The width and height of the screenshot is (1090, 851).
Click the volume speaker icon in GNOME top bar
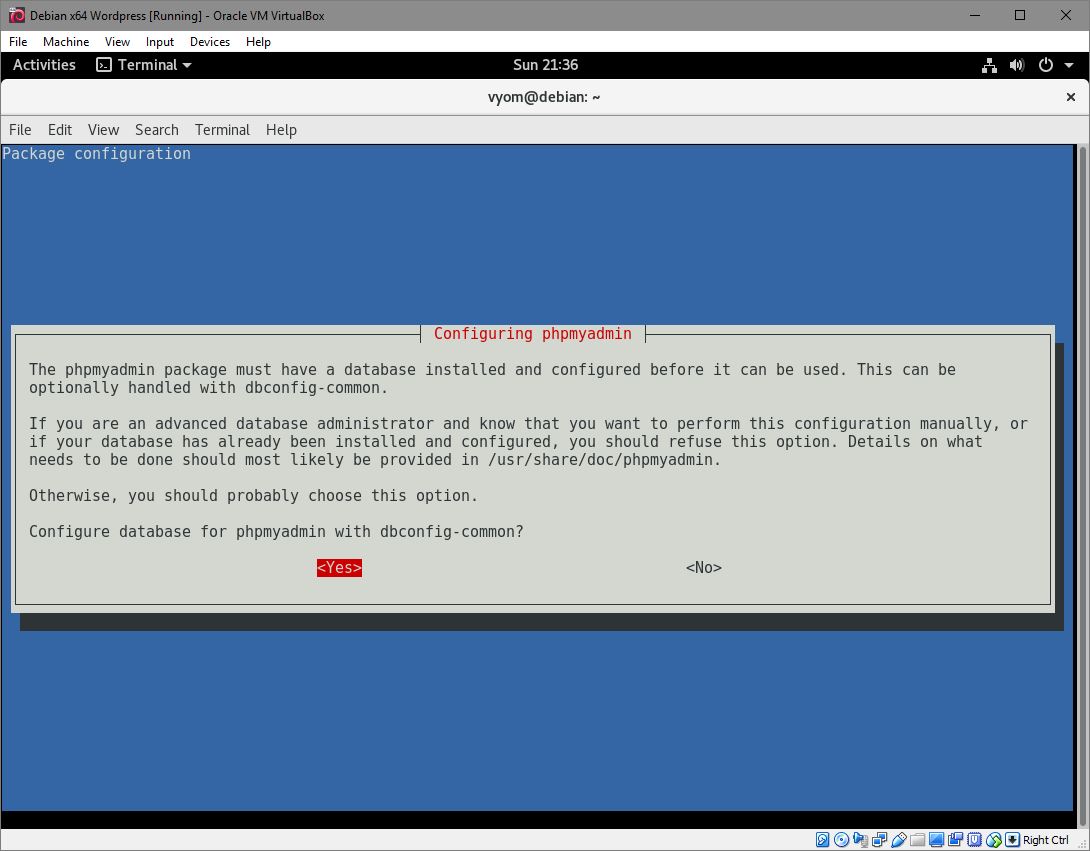(1017, 65)
